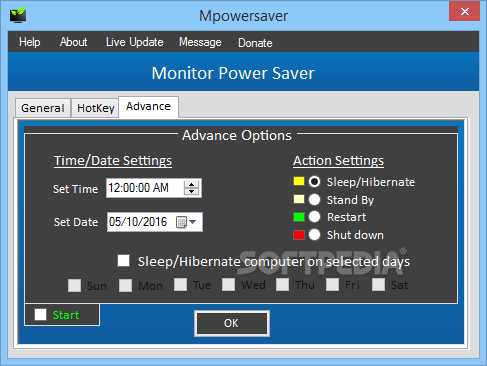The width and height of the screenshot is (487, 366).
Task: Open the Help menu
Action: (30, 42)
